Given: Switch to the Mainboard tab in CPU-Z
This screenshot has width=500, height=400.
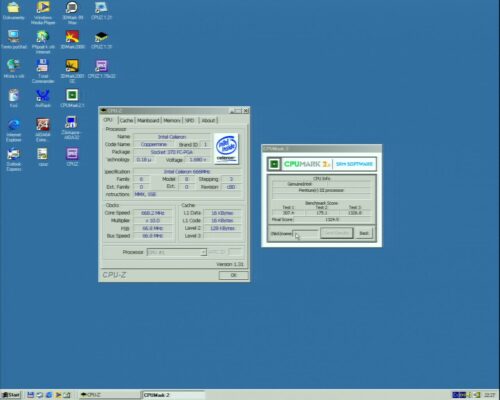Looking at the screenshot, I should click(148, 120).
